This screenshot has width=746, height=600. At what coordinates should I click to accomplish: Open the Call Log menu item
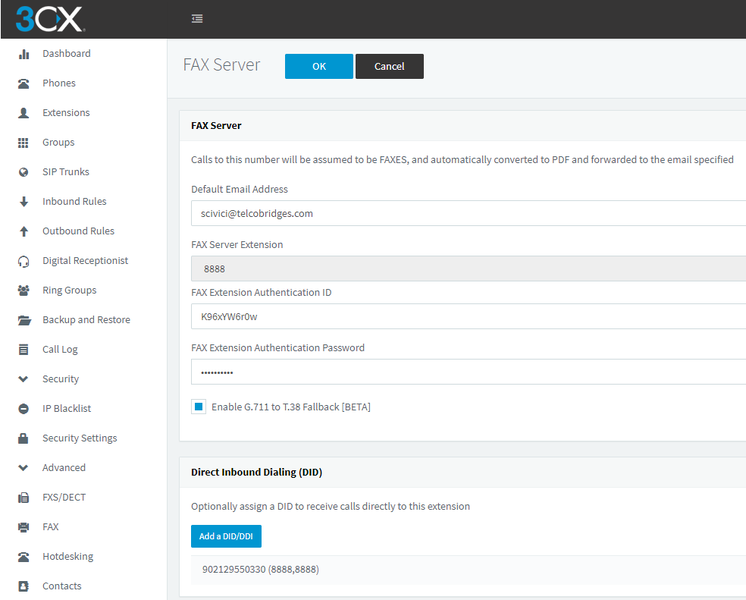(x=60, y=349)
